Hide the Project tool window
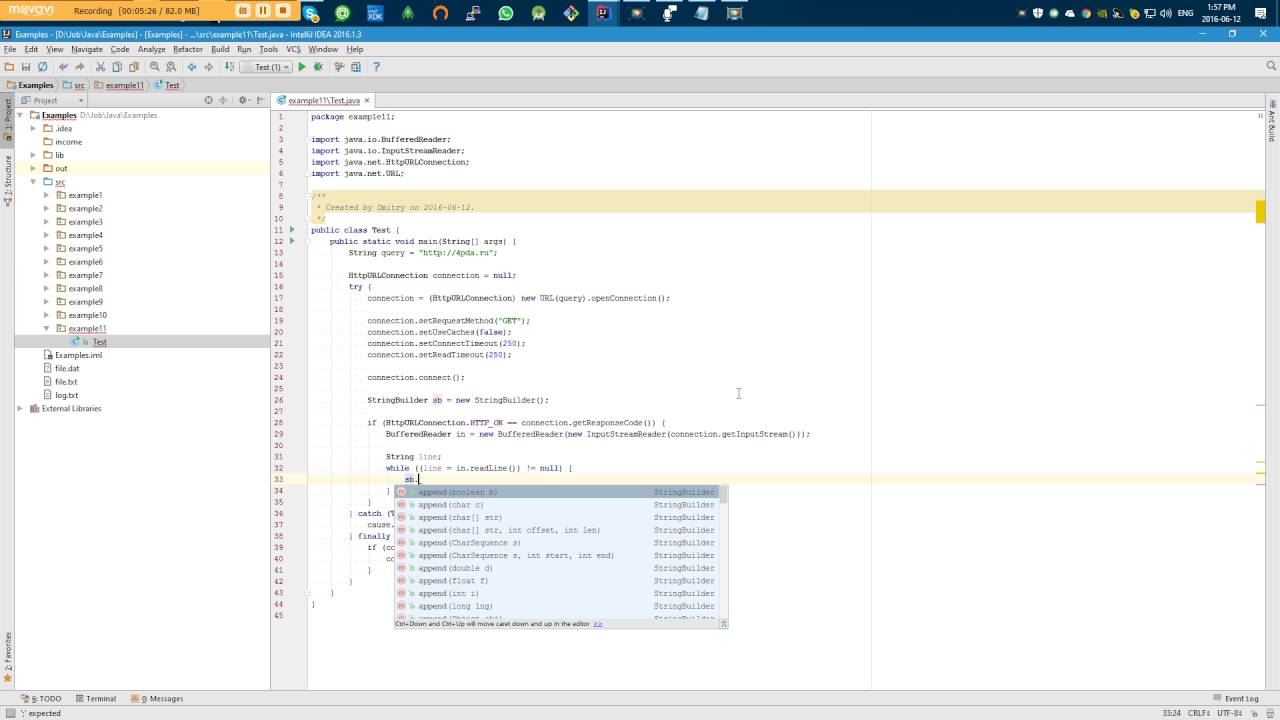 point(259,100)
